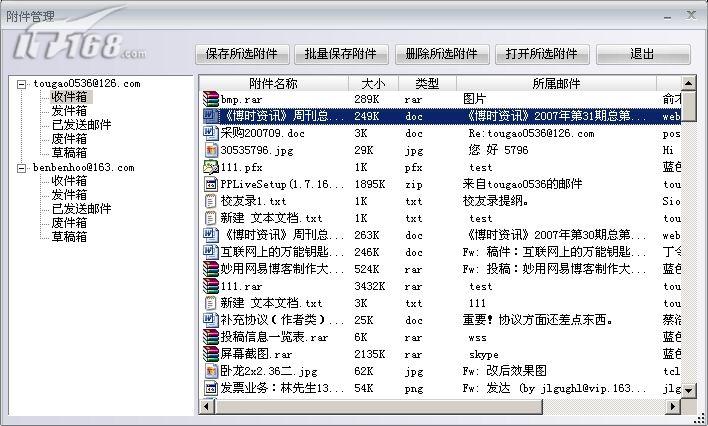Viewport: 708px width, 426px height.
Task: Open 已发送邮件 folder under tougao0536@126.com
Action: click(x=81, y=125)
